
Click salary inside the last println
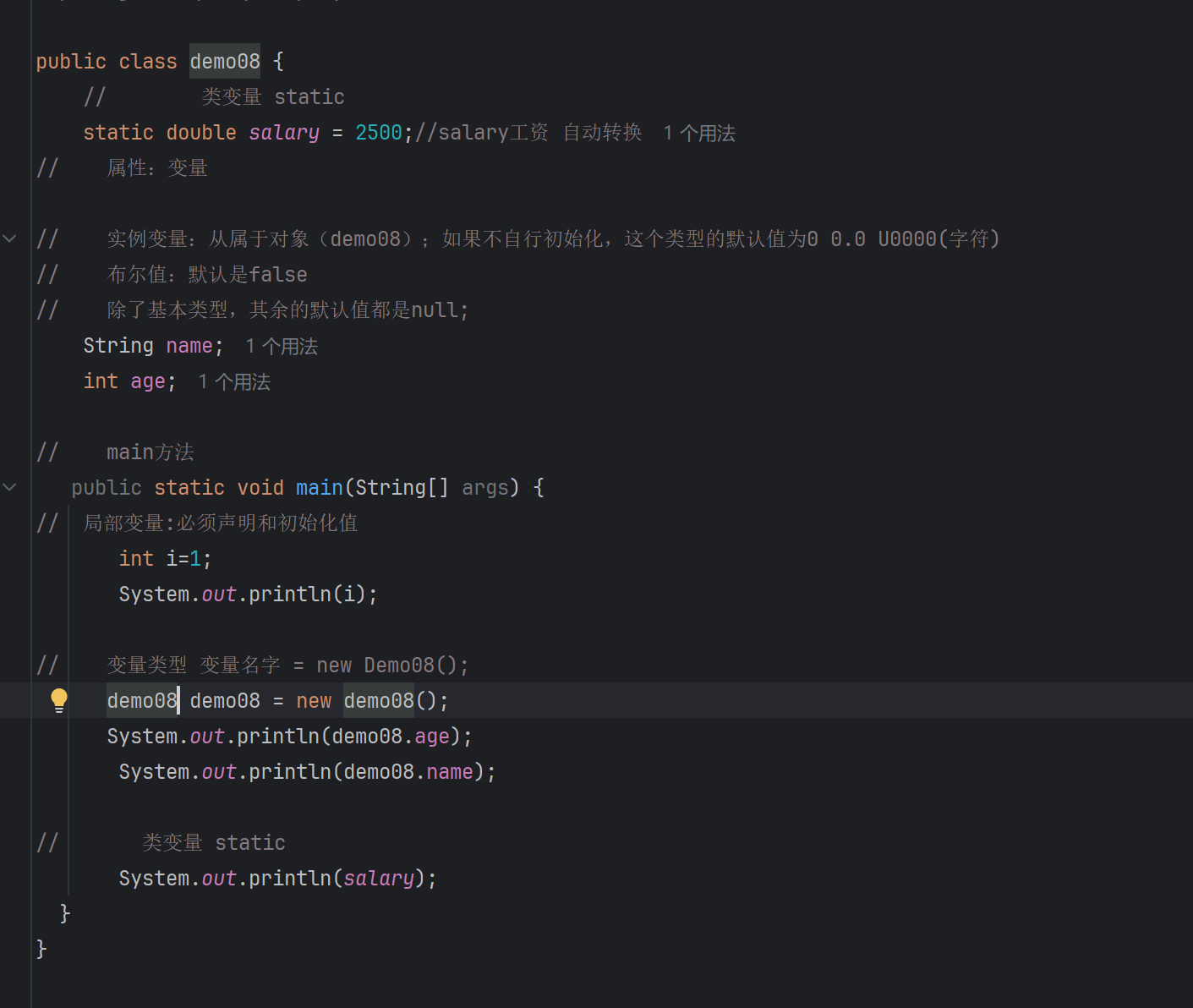pyautogui.click(x=379, y=879)
